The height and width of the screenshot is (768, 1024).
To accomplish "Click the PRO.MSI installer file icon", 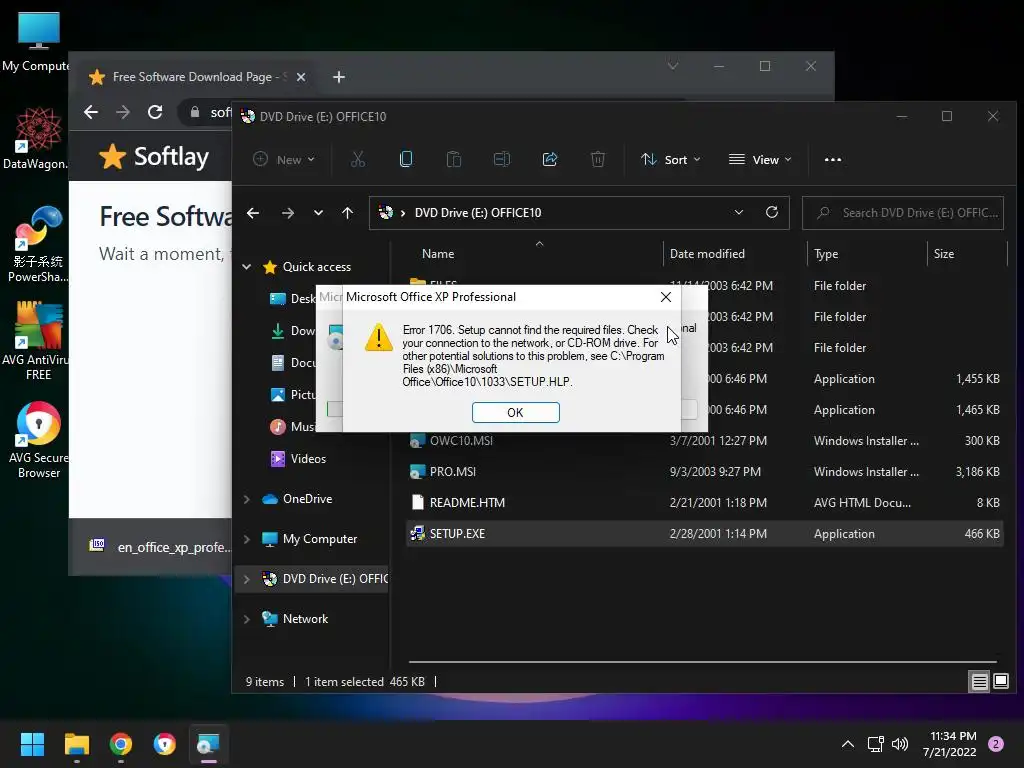I will click(x=417, y=472).
